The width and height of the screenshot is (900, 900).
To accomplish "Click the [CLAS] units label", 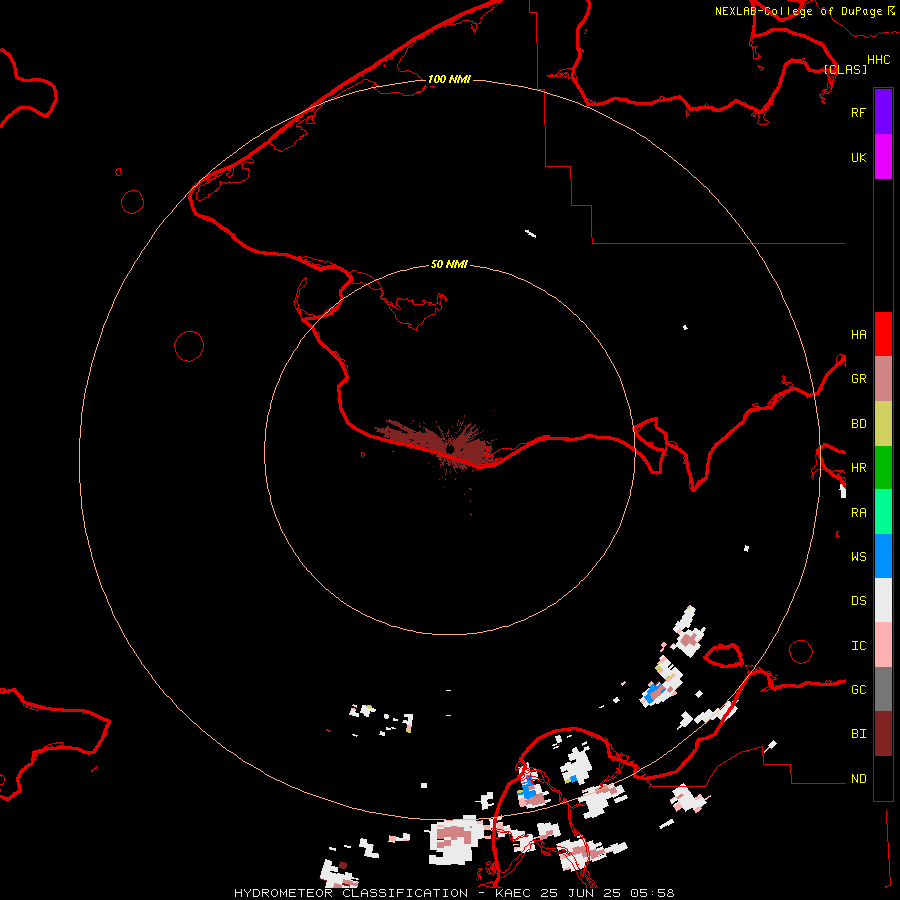I will [845, 69].
